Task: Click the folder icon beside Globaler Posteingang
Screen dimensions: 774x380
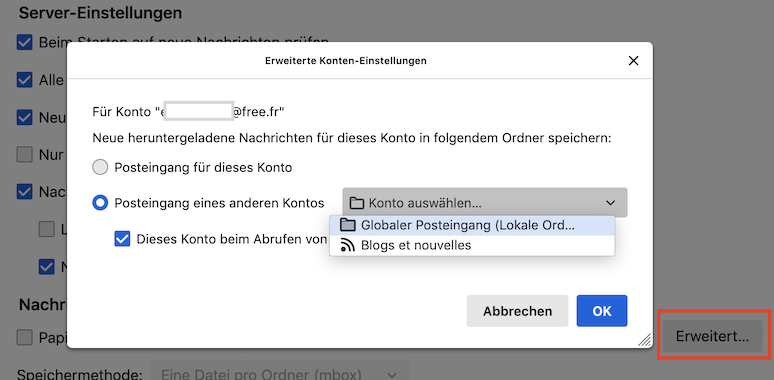Action: point(348,225)
